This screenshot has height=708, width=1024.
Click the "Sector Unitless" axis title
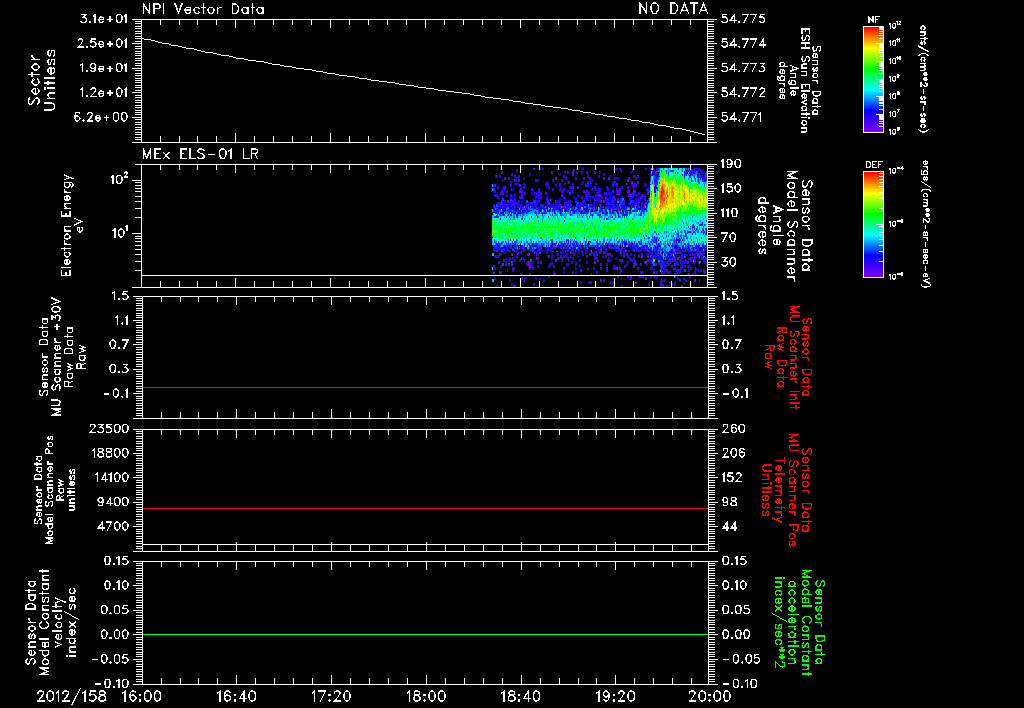tap(42, 80)
